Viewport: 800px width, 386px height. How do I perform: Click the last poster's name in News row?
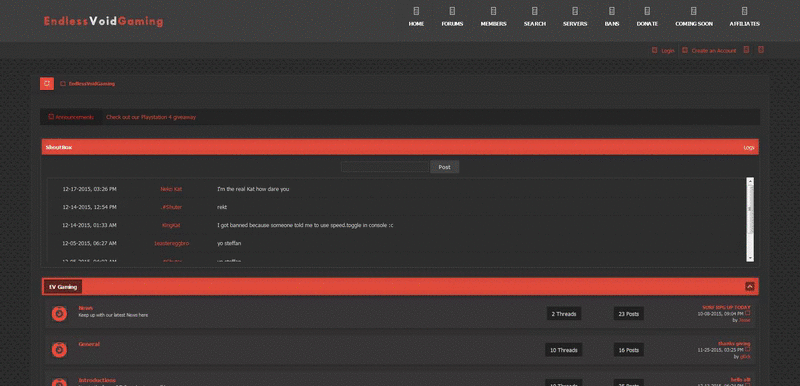click(x=744, y=320)
